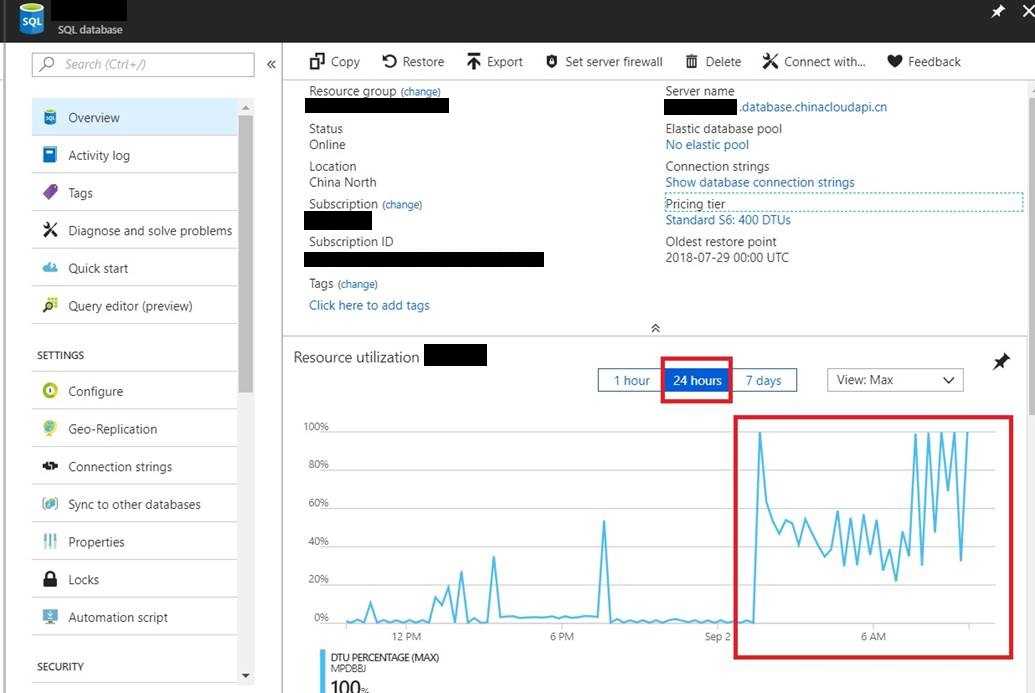Screen dimensions: 1035x693
Task: Click the Copy toolbar icon
Action: 317,61
